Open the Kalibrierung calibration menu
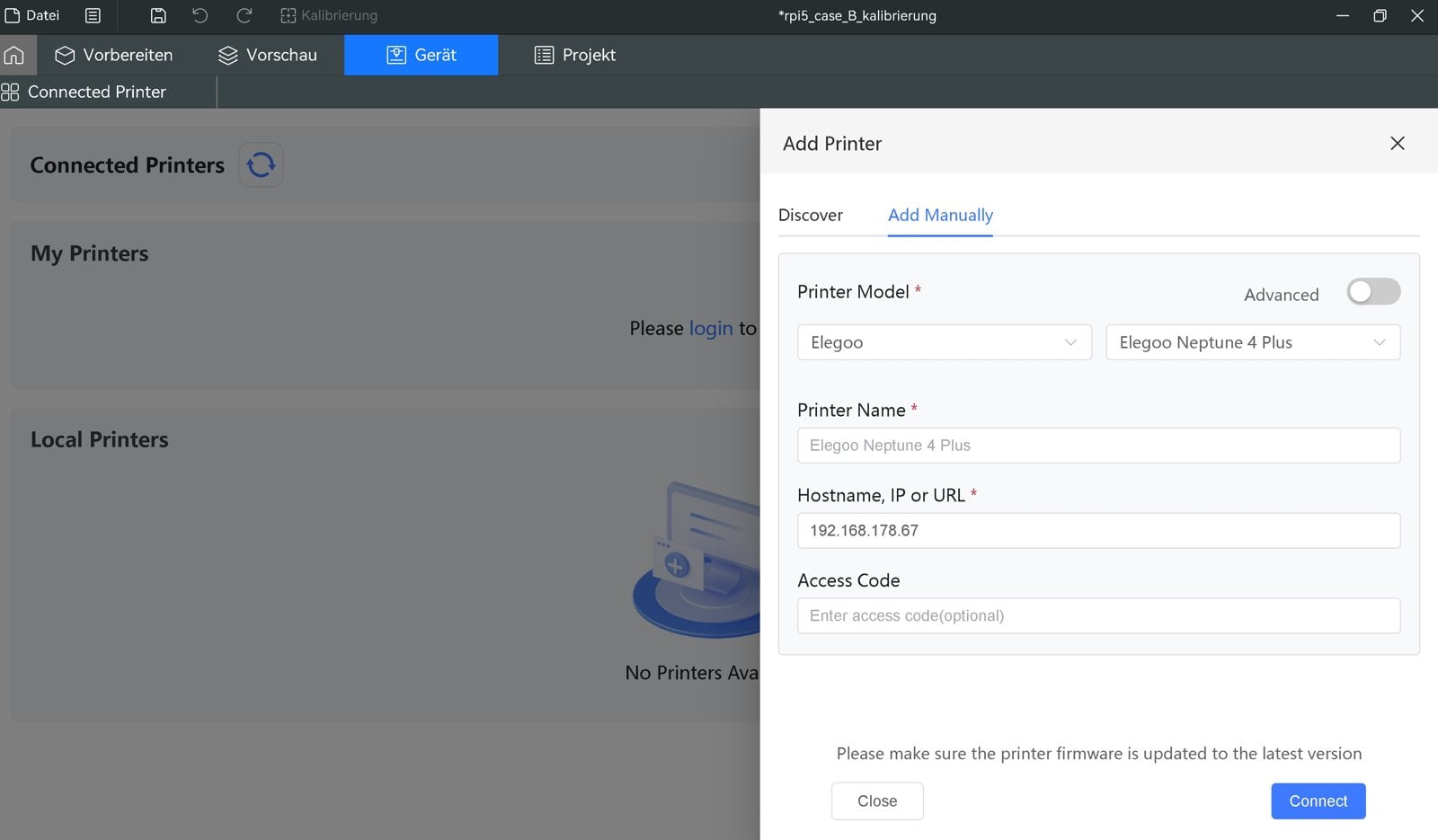This screenshot has width=1438, height=840. 329,15
